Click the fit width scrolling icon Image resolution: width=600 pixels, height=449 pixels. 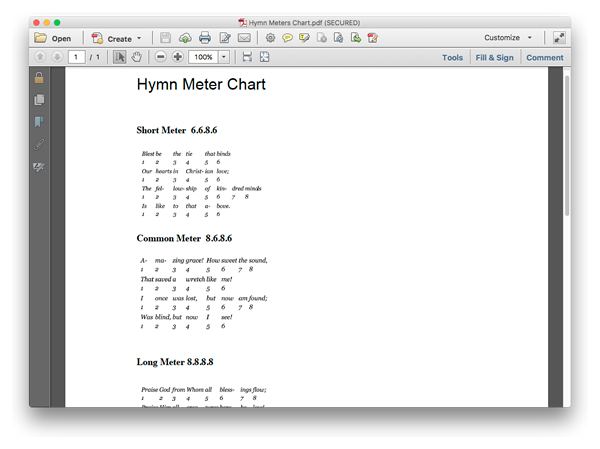247,57
